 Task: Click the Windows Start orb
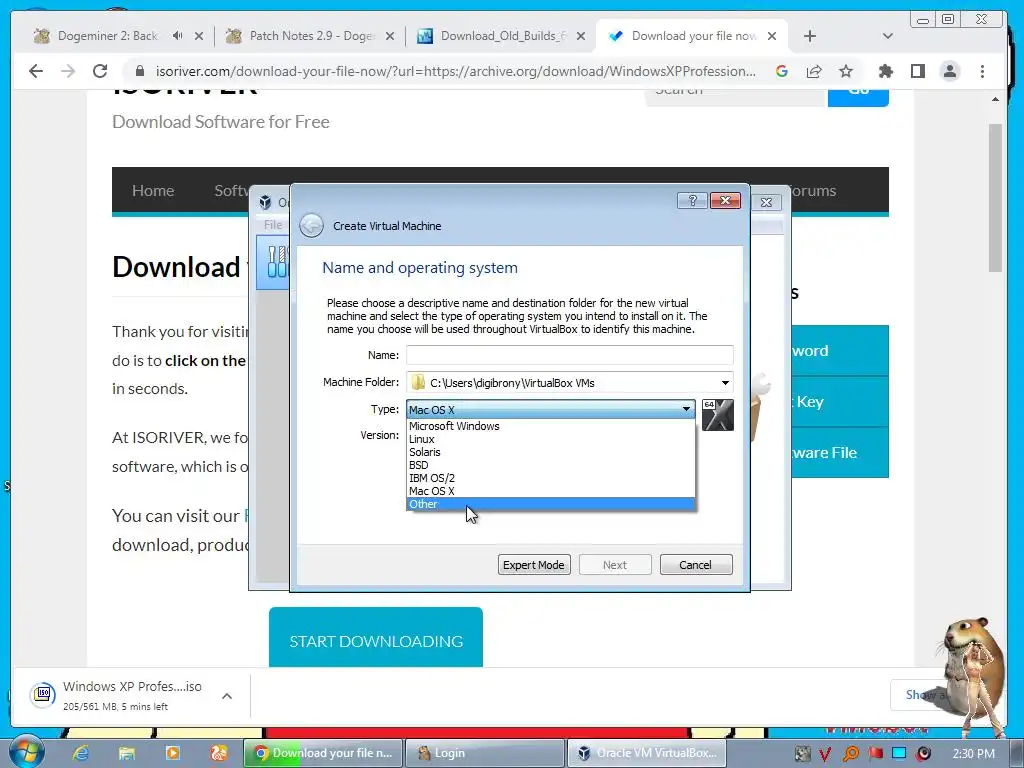pyautogui.click(x=25, y=752)
